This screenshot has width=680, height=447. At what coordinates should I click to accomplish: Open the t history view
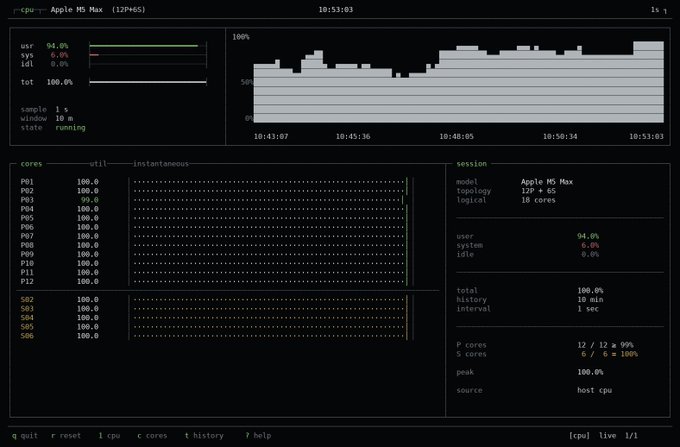click(204, 435)
